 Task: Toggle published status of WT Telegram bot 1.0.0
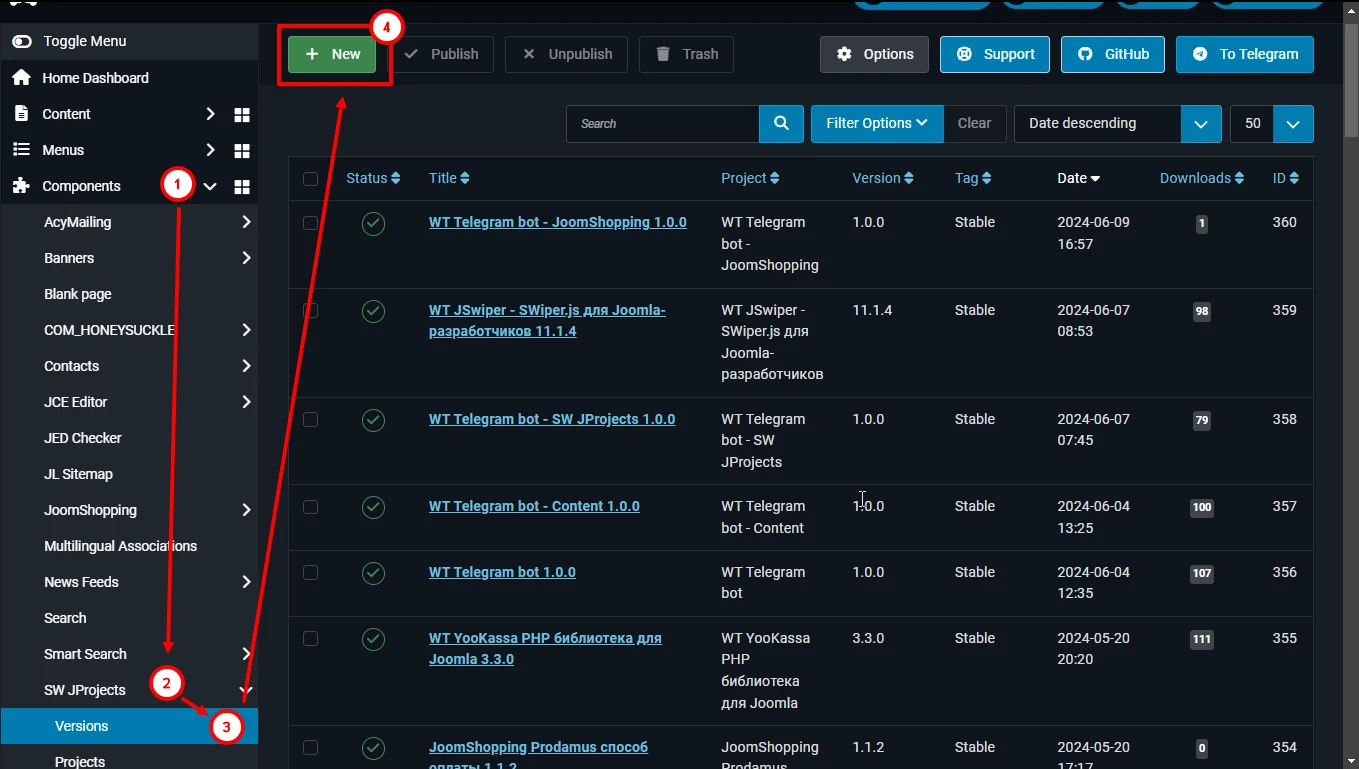(373, 573)
